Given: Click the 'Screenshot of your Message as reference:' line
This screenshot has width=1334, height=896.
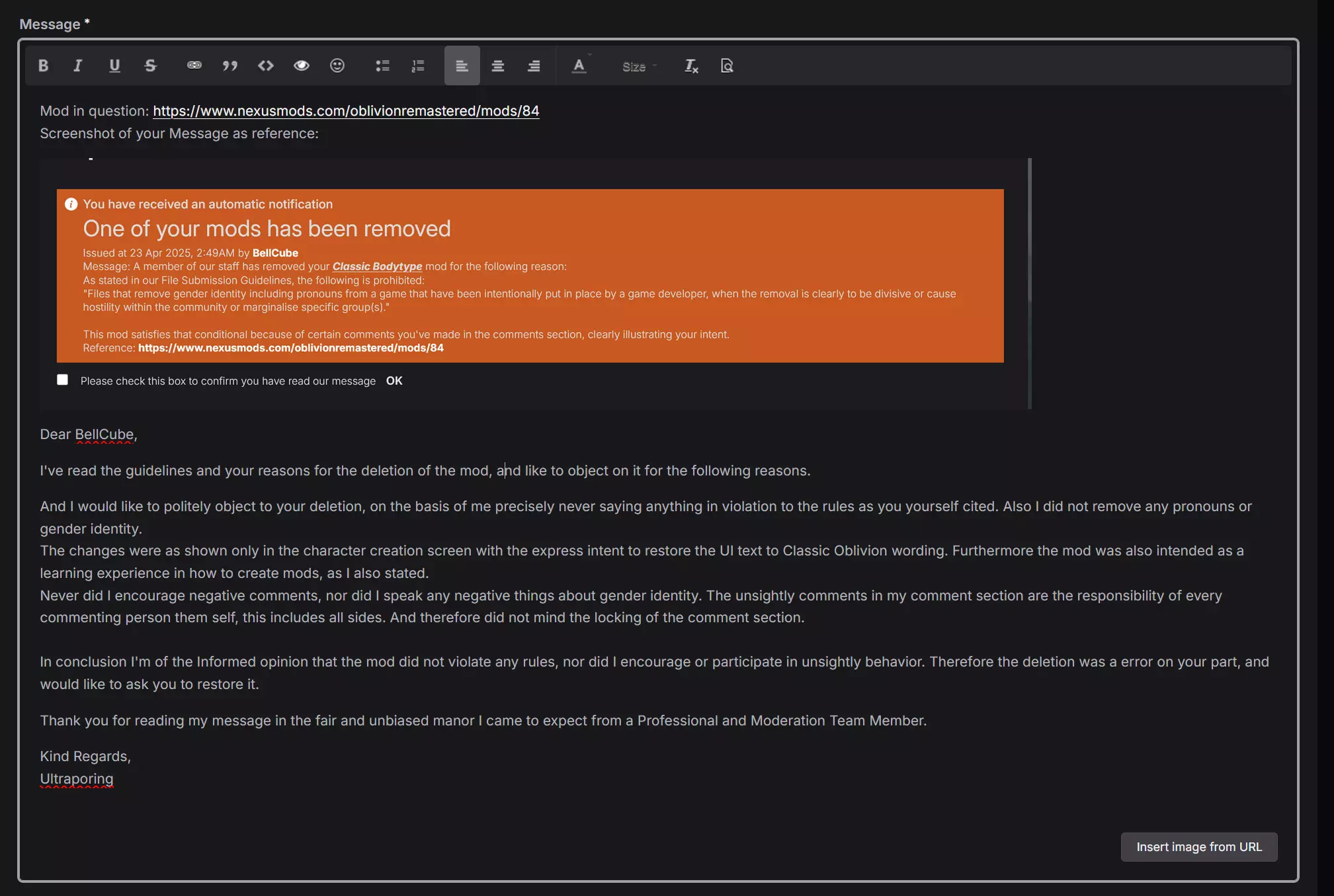Looking at the screenshot, I should tap(179, 134).
